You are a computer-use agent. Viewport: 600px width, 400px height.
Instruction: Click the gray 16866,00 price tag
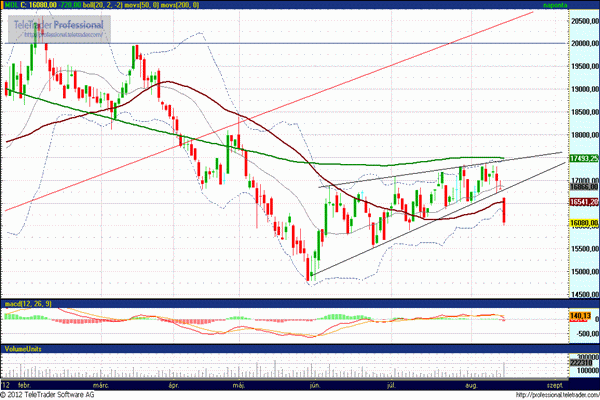pyautogui.click(x=584, y=187)
